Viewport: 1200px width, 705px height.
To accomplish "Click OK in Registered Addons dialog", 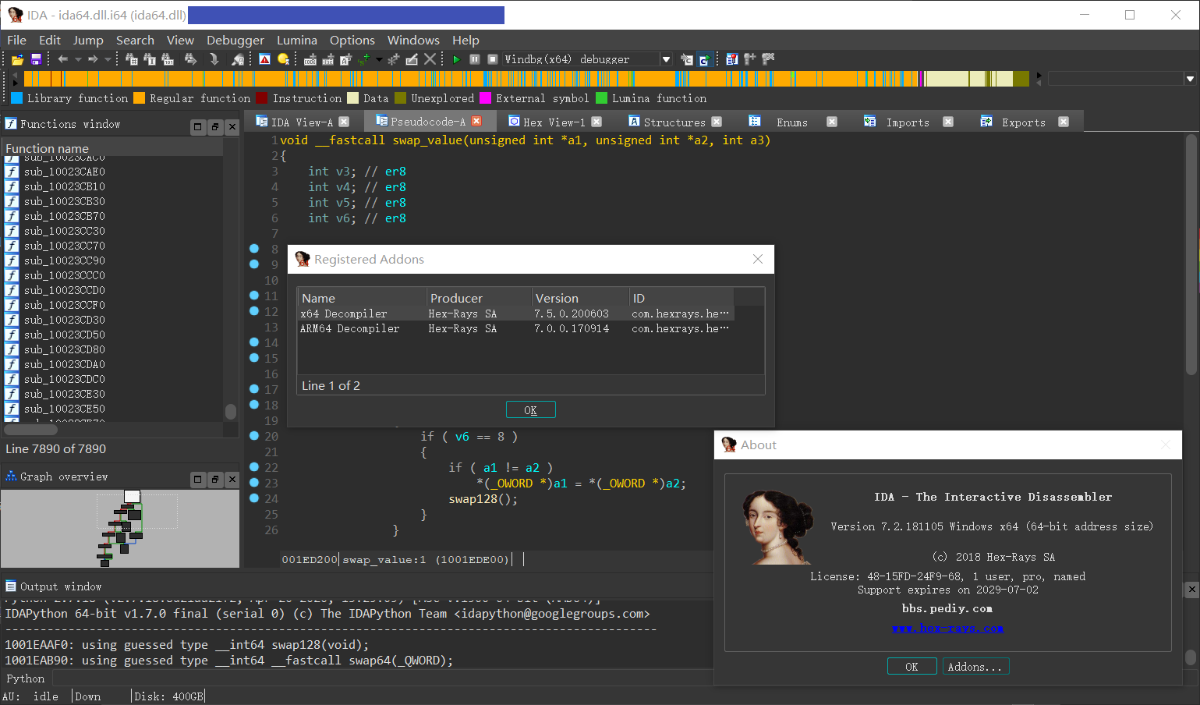I will pyautogui.click(x=530, y=410).
